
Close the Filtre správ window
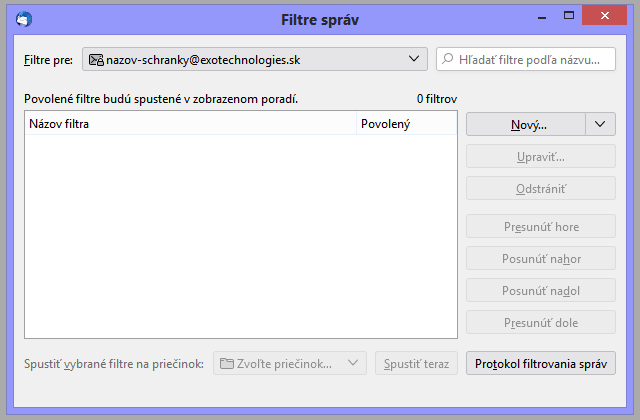pyautogui.click(x=604, y=16)
